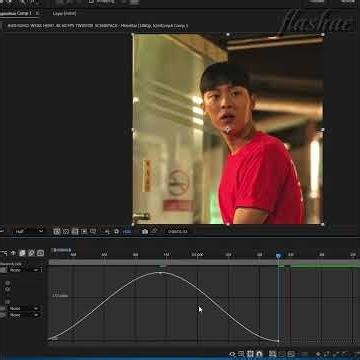Click the preview timecode in viewer toolbar
This screenshot has height=360, width=360.
(x=178, y=231)
